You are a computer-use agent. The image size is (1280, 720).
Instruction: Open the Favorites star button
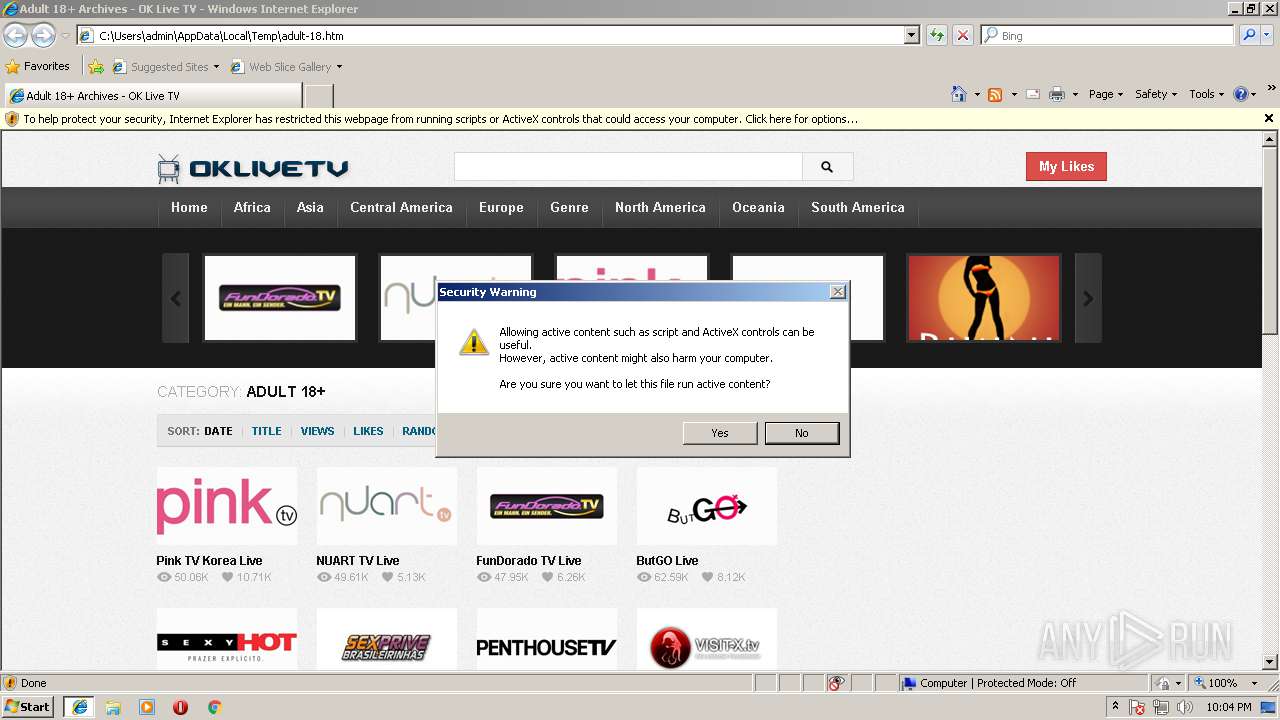[37, 67]
